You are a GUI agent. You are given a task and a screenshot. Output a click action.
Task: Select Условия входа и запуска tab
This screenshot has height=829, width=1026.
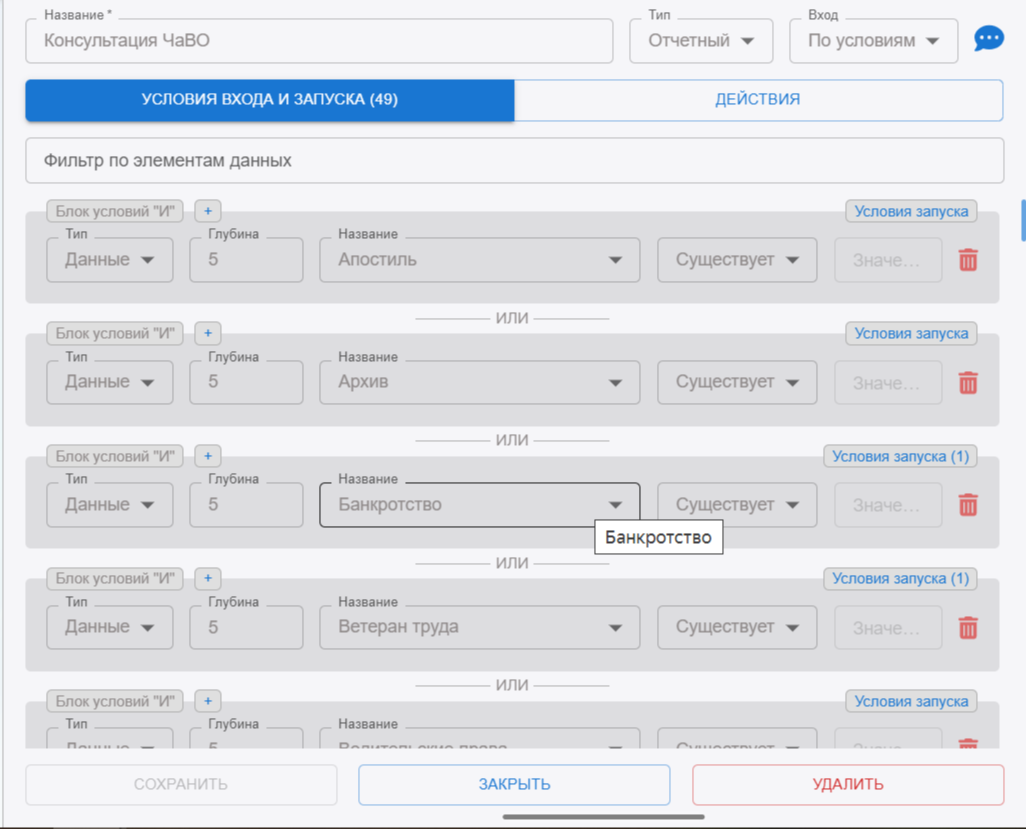point(270,100)
